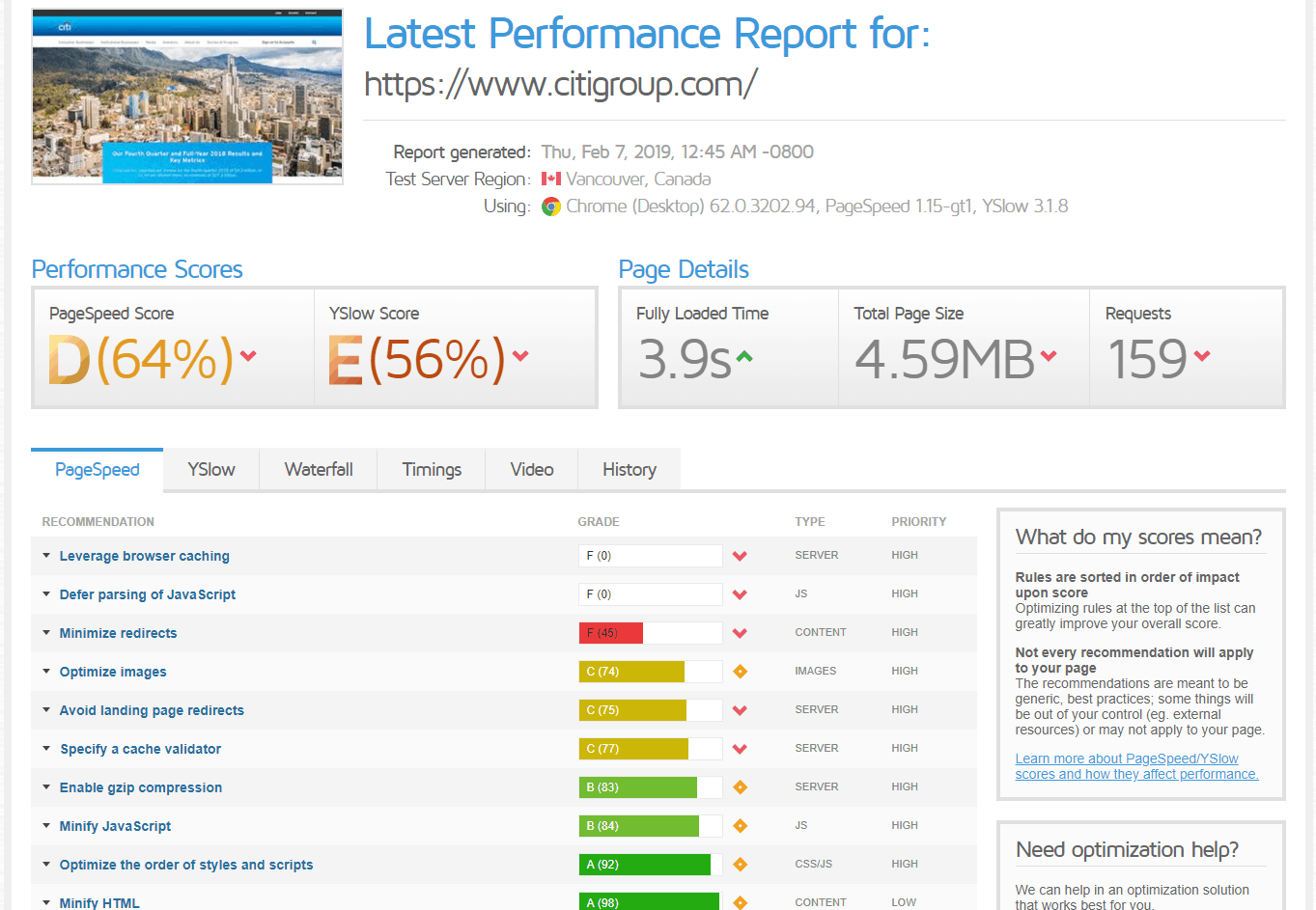This screenshot has height=910, width=1316.
Task: Click red trend arrow for Defer parsing of JavaScript
Action: pos(740,594)
